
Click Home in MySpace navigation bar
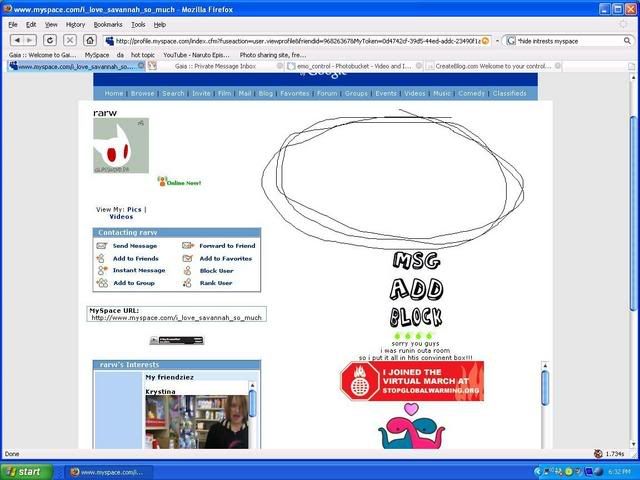pos(113,93)
